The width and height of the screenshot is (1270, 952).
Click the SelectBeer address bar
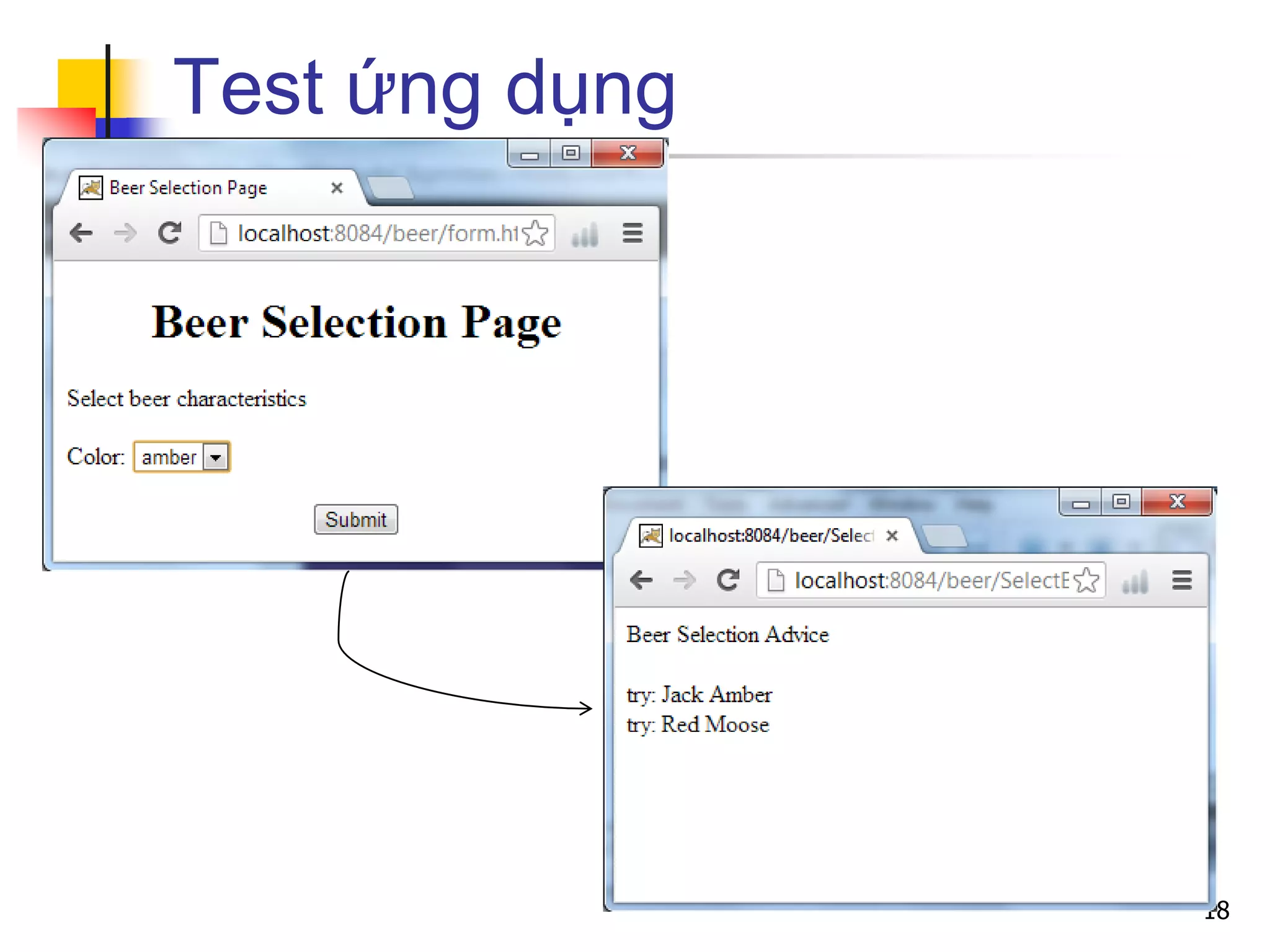(931, 580)
